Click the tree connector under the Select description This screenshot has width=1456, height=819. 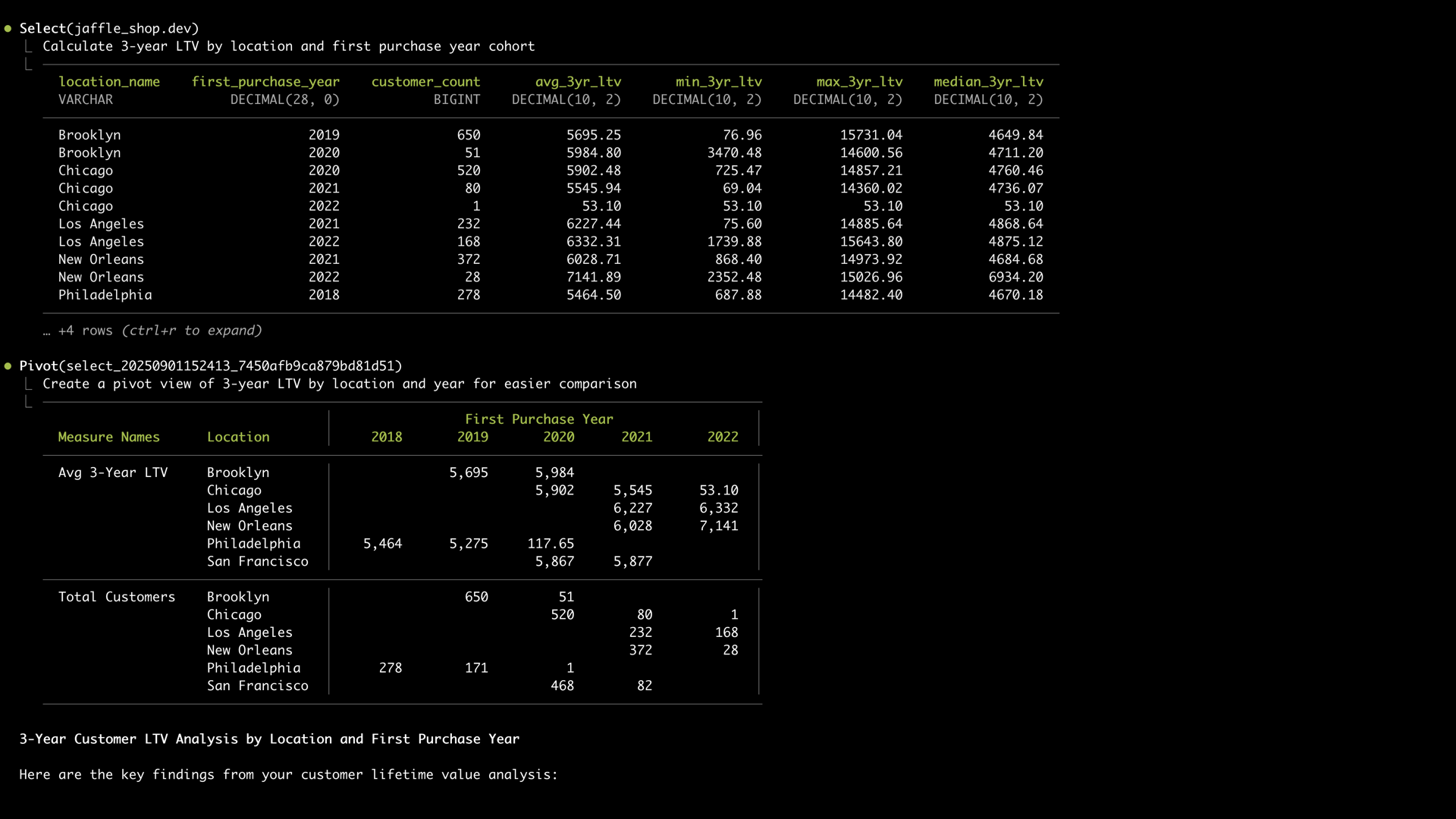(29, 64)
